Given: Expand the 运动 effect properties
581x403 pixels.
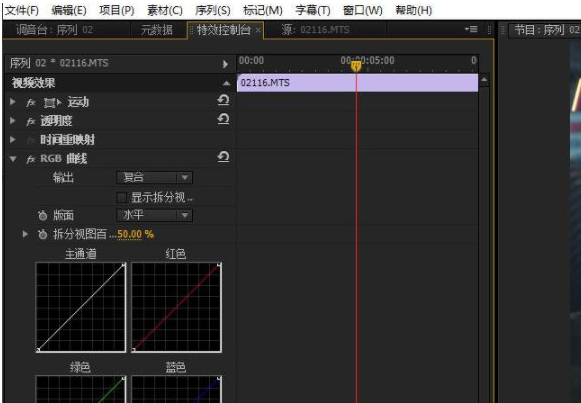Looking at the screenshot, I should [x=13, y=102].
